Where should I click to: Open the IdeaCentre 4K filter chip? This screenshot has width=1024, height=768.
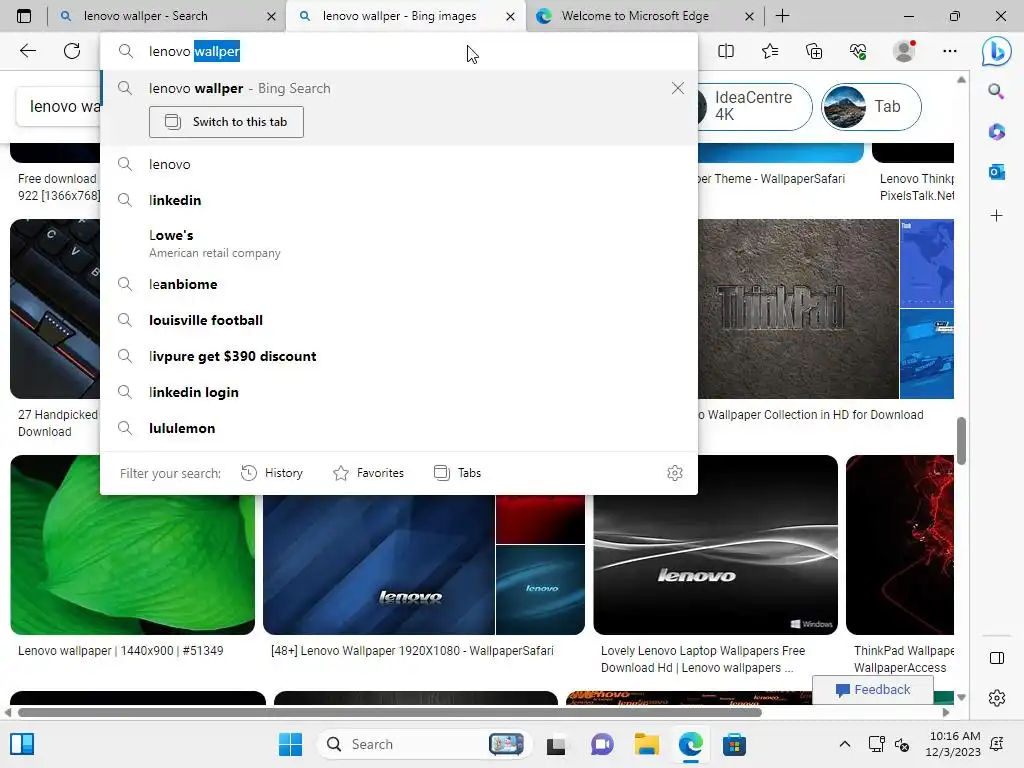point(755,106)
